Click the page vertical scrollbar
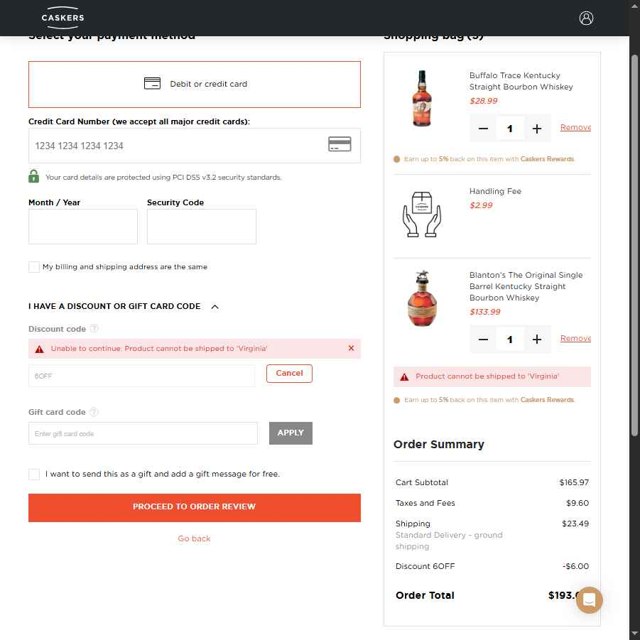The height and width of the screenshot is (640, 640). [634, 245]
